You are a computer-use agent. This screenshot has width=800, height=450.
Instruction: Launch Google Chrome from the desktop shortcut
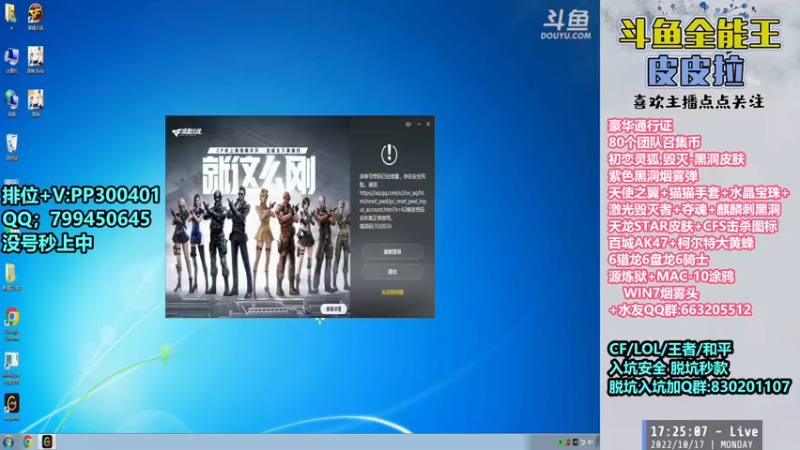[12, 323]
